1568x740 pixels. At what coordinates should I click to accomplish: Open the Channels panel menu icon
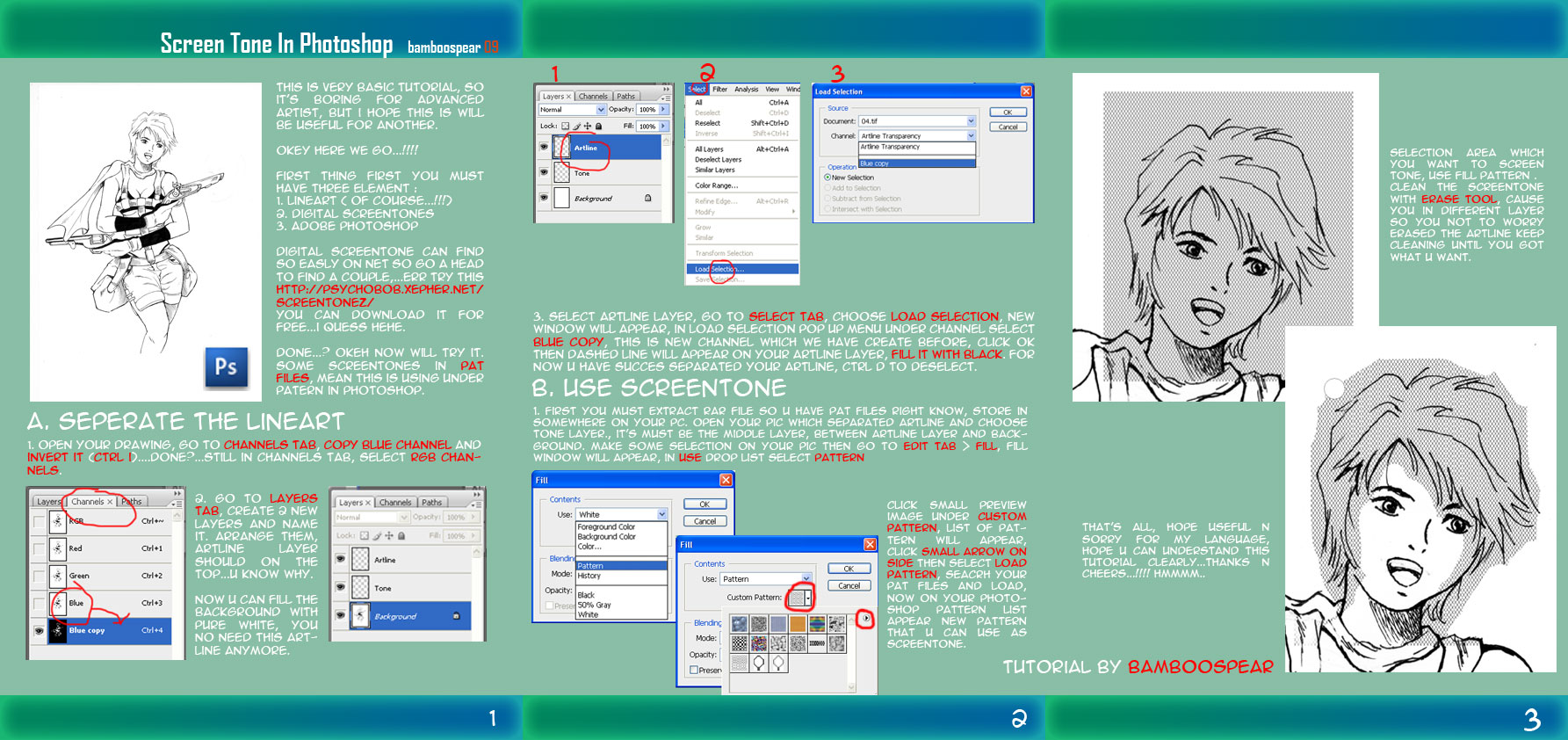[x=176, y=504]
